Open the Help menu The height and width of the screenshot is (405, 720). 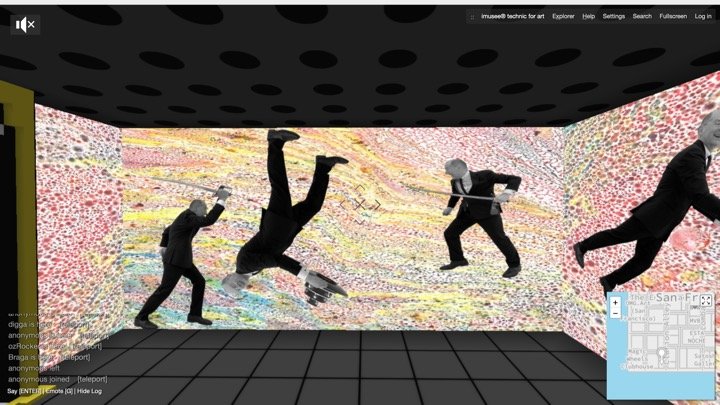588,16
